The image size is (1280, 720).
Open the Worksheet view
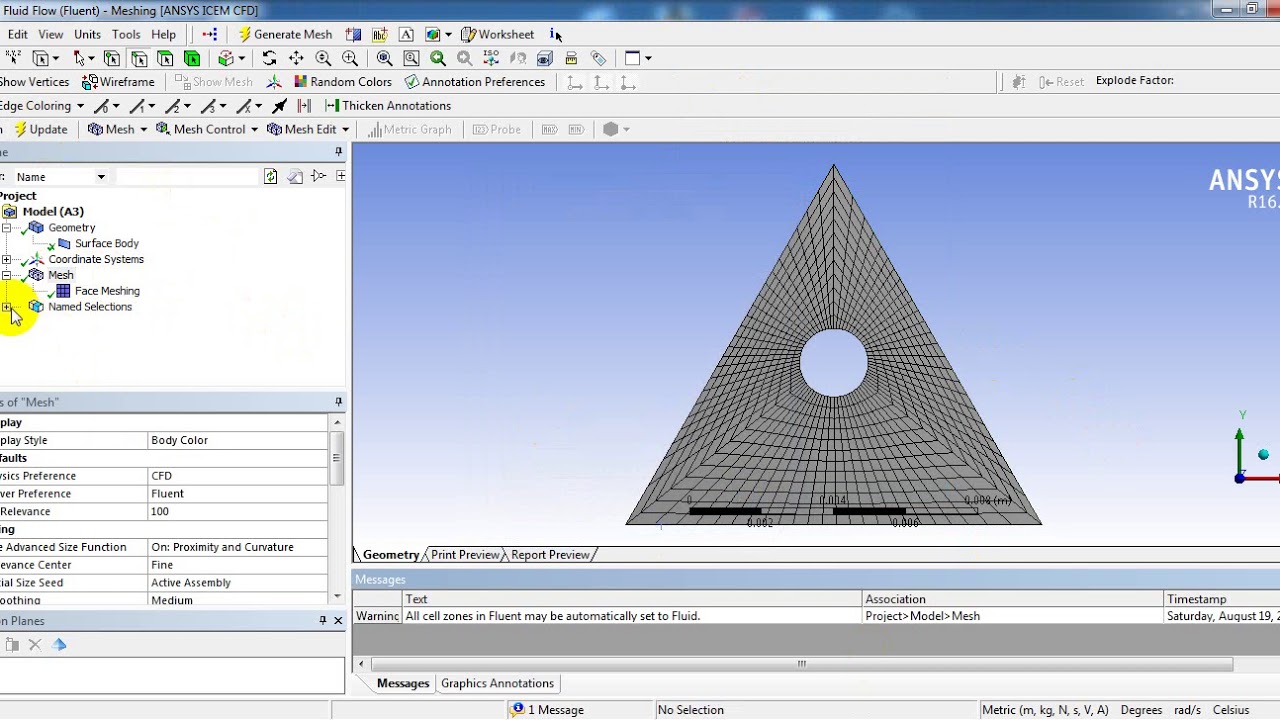(497, 34)
